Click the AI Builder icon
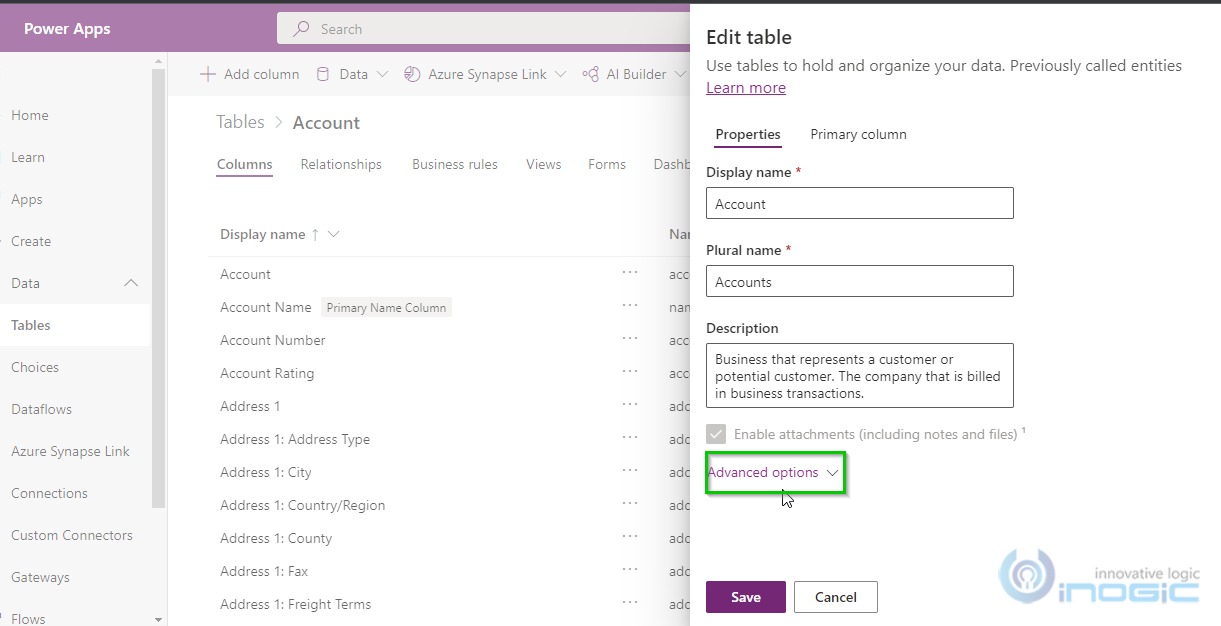1221x626 pixels. (x=590, y=74)
